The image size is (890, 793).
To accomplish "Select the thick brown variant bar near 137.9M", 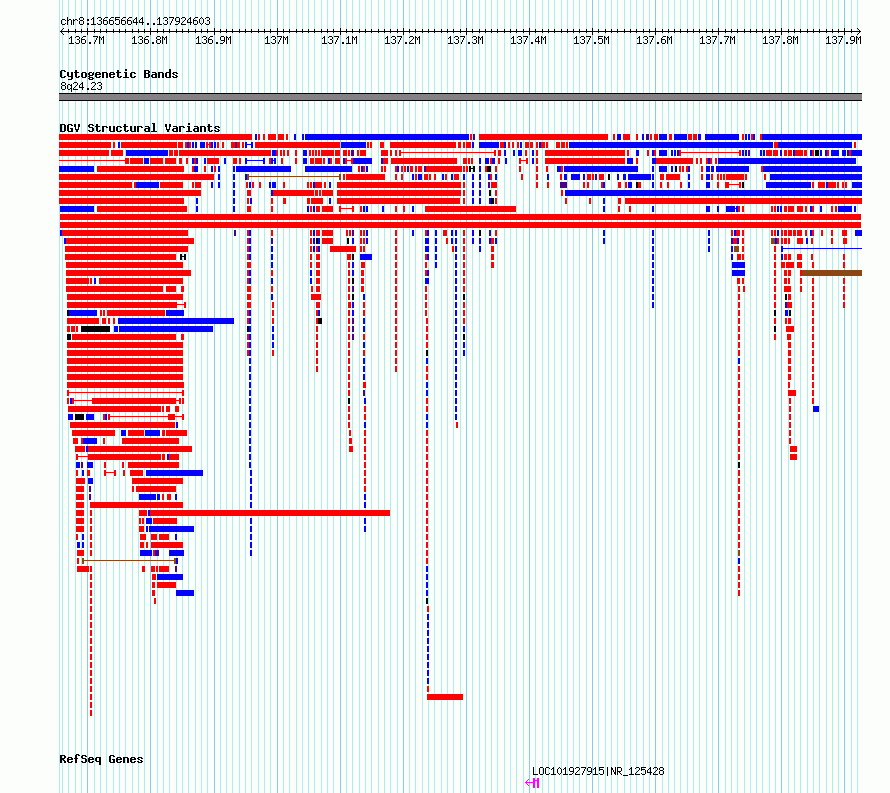I will pos(831,273).
